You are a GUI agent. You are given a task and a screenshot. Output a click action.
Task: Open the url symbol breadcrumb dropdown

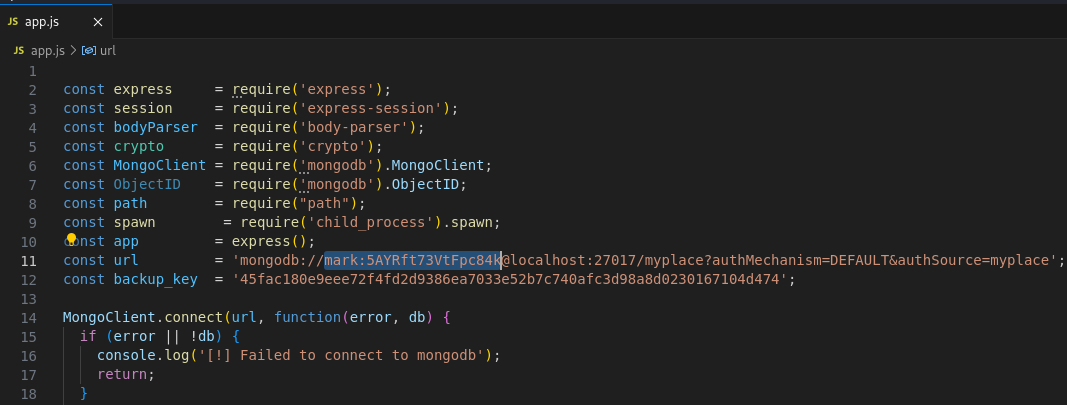tap(108, 49)
